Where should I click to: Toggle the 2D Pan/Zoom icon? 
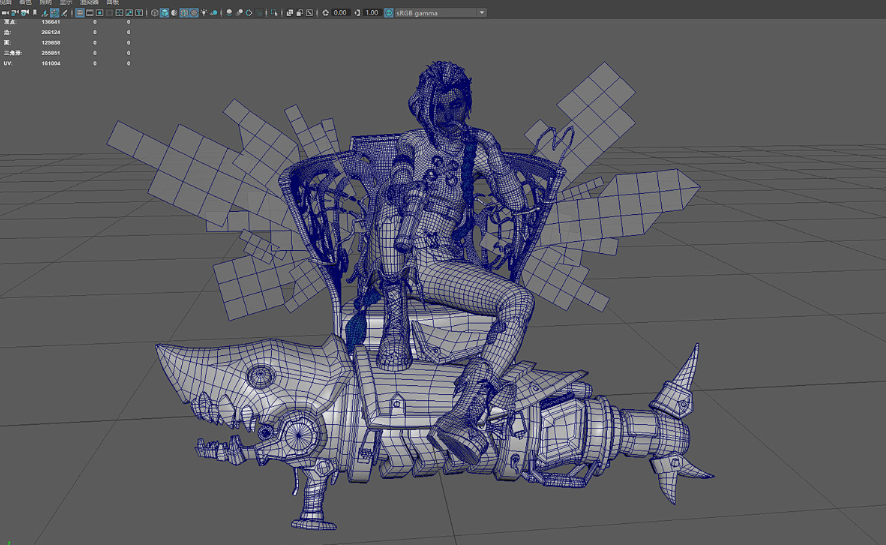54,12
